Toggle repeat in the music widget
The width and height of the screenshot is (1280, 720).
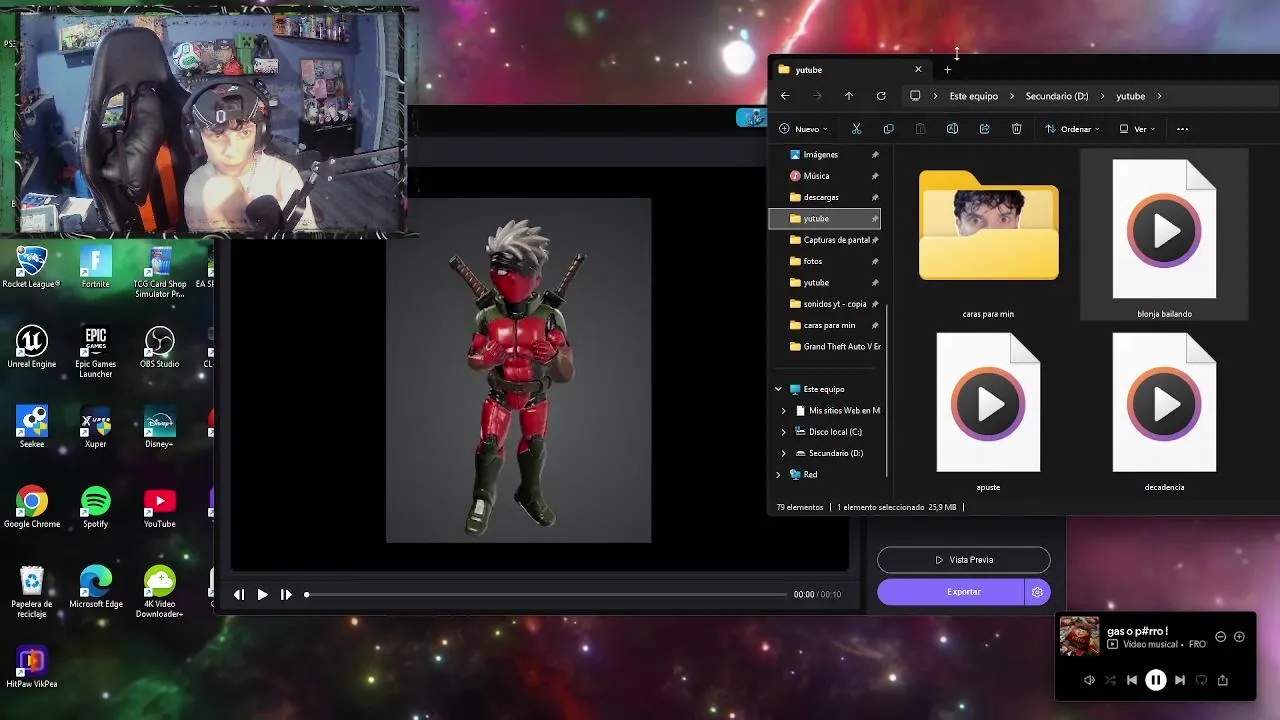(x=1201, y=680)
